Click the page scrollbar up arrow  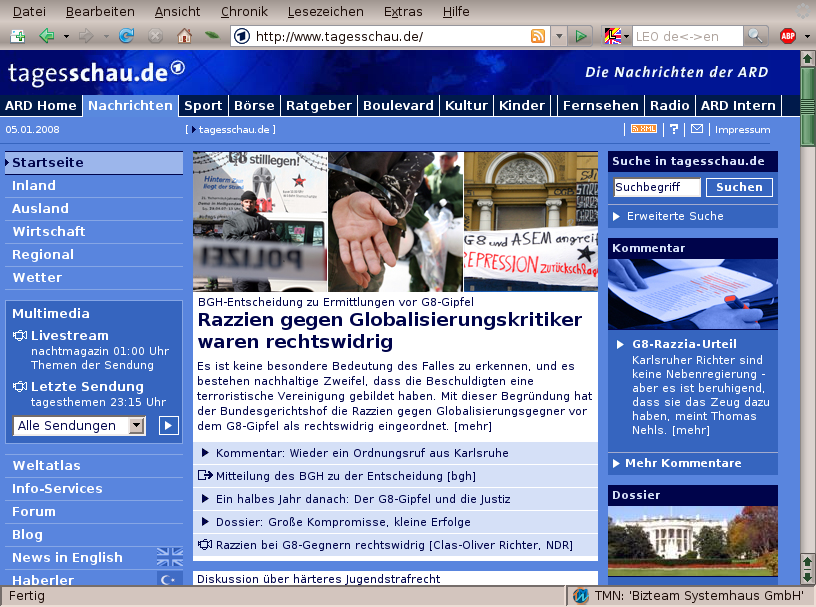point(807,58)
